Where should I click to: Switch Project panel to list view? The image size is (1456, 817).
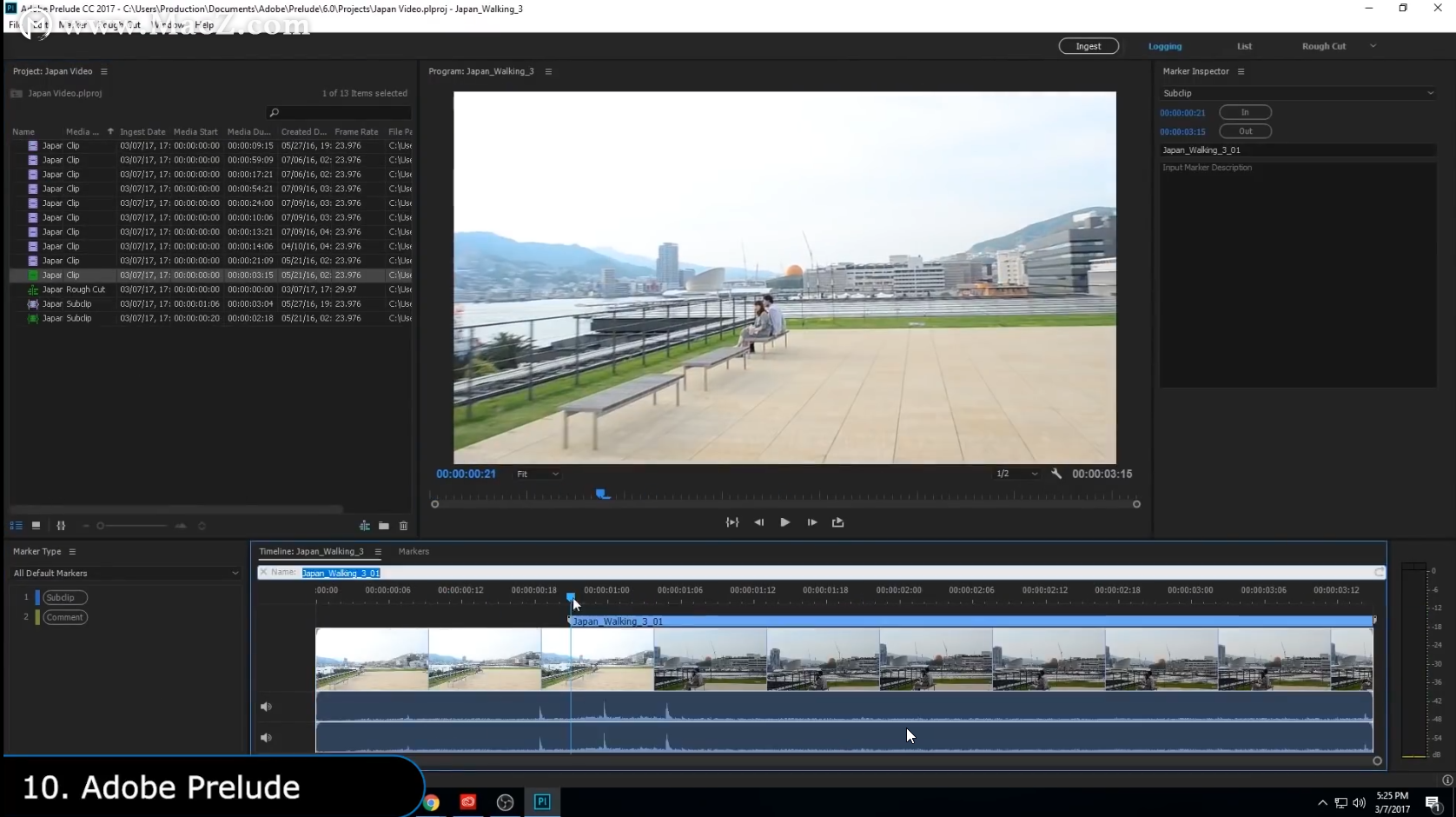pos(16,526)
